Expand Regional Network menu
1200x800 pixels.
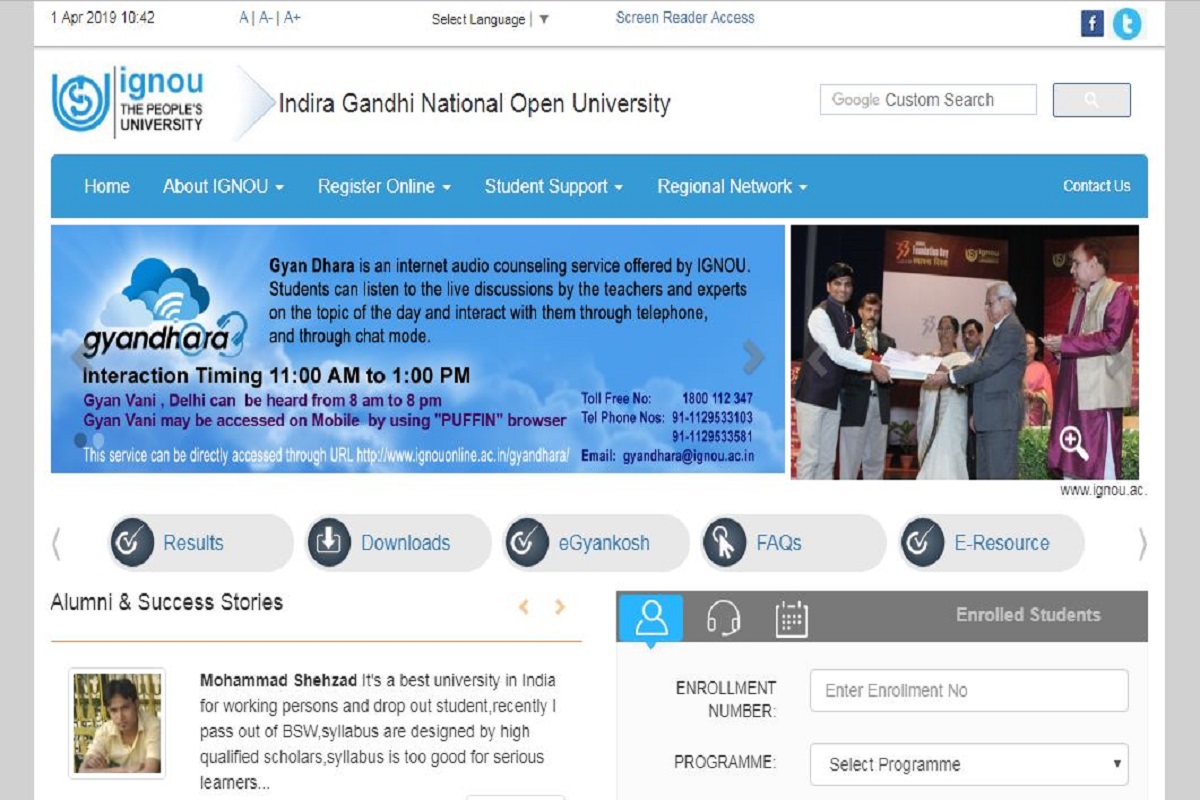tap(732, 186)
